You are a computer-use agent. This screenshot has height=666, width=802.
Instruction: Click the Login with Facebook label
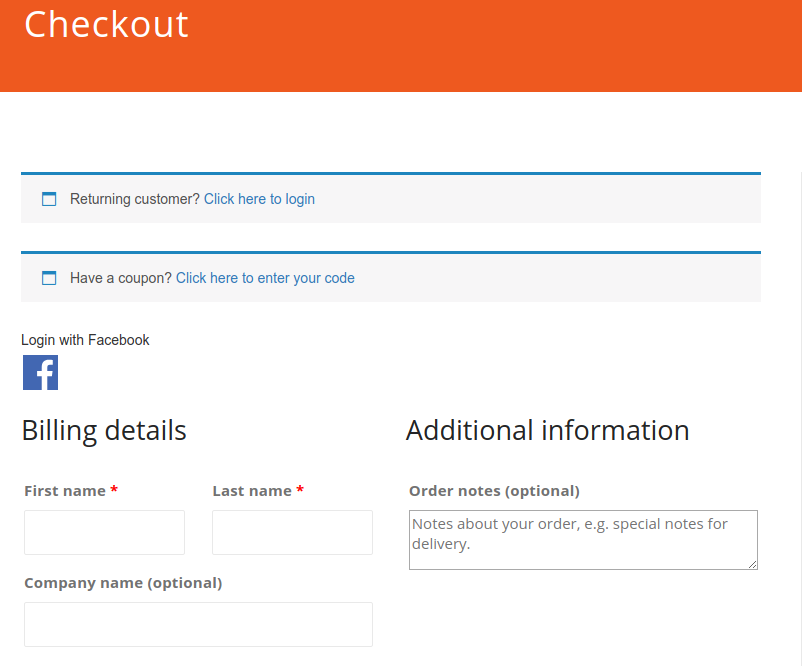85,340
